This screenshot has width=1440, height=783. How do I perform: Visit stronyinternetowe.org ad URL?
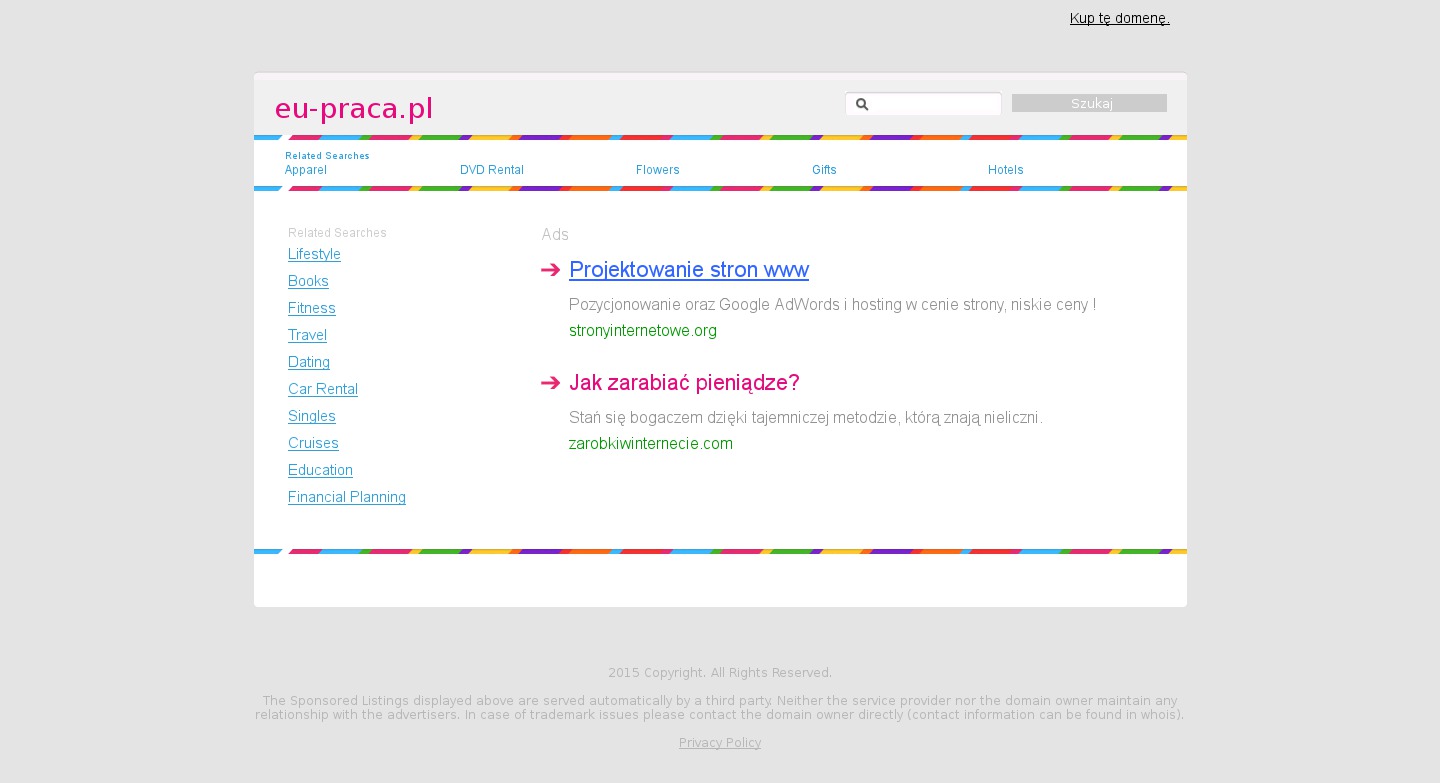tap(642, 331)
